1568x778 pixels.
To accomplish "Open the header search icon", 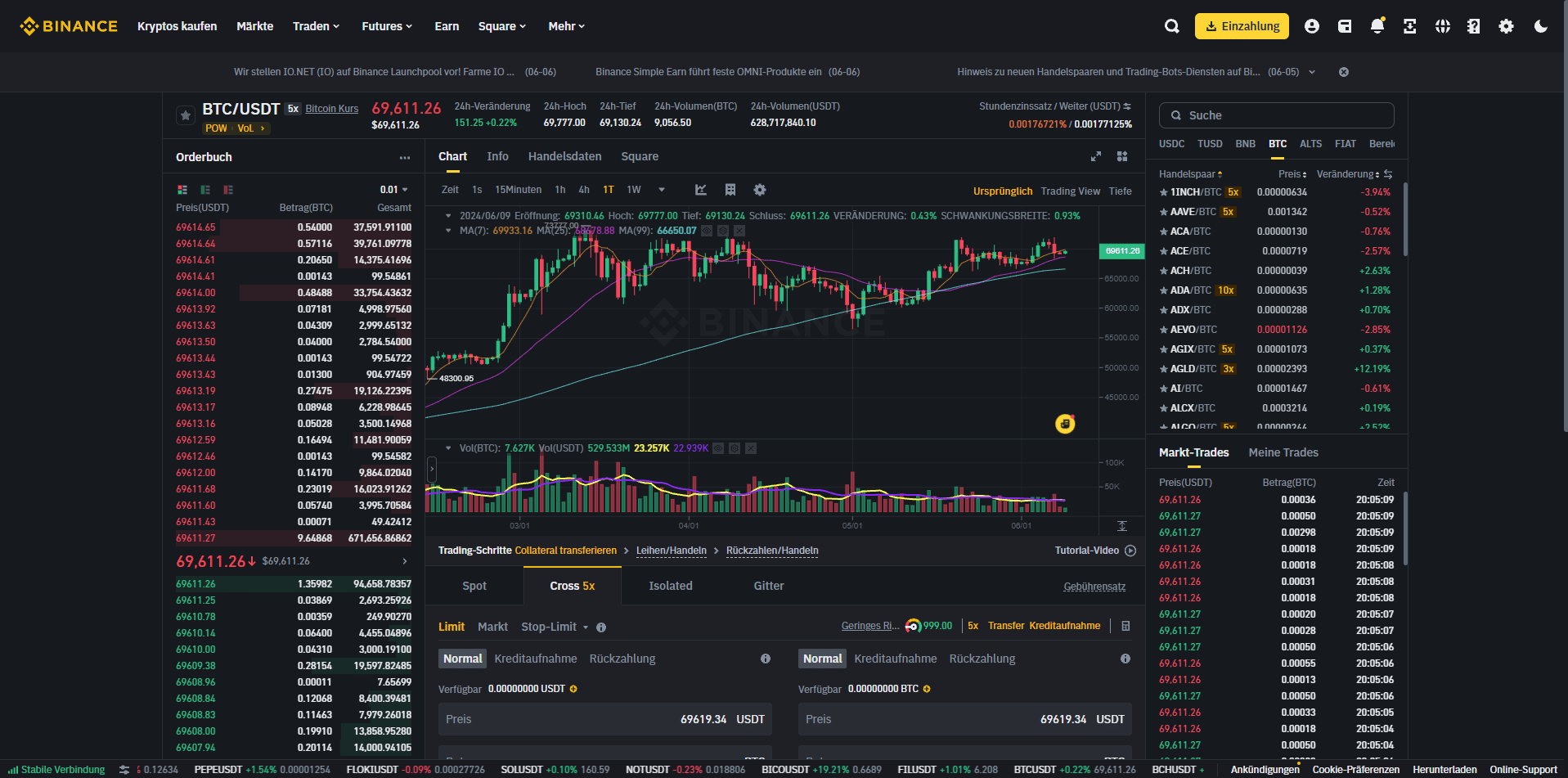I will [x=1171, y=26].
